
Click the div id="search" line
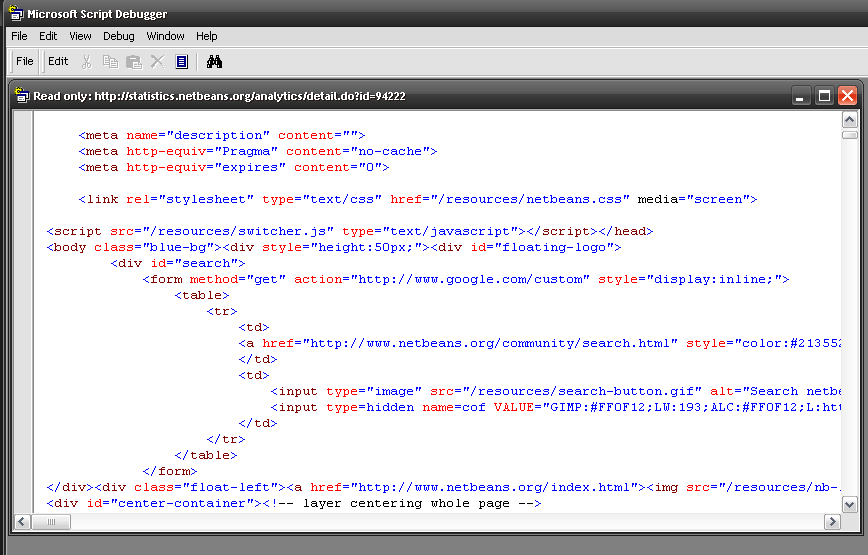pos(178,263)
